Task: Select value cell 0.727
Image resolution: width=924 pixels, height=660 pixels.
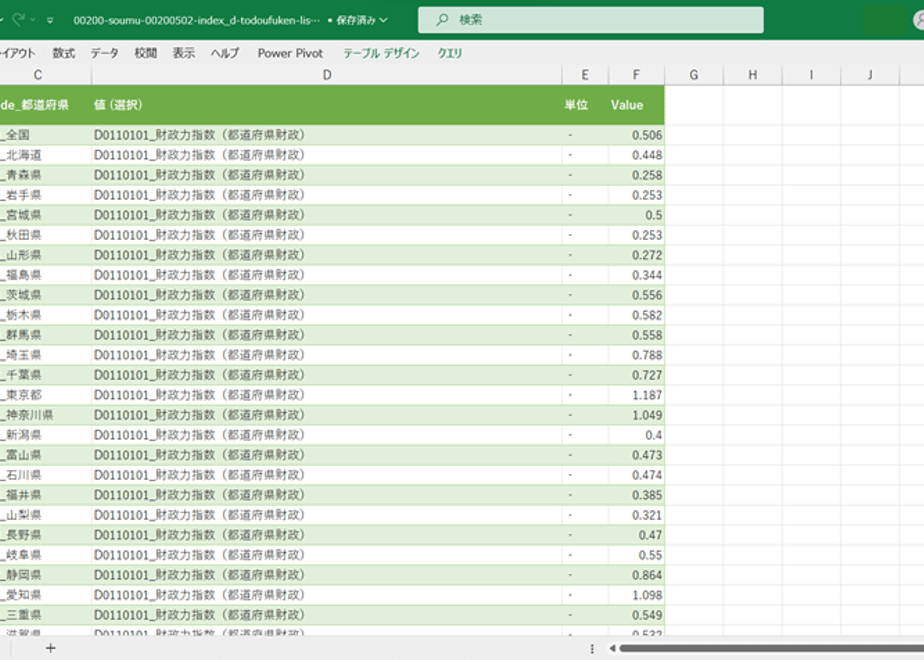Action: coord(636,375)
